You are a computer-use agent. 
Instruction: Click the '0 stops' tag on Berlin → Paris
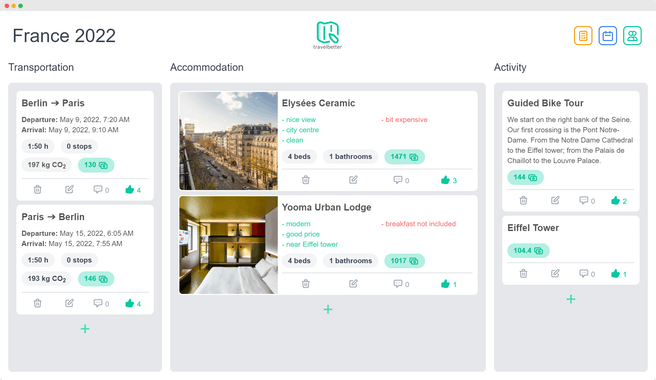click(x=79, y=146)
